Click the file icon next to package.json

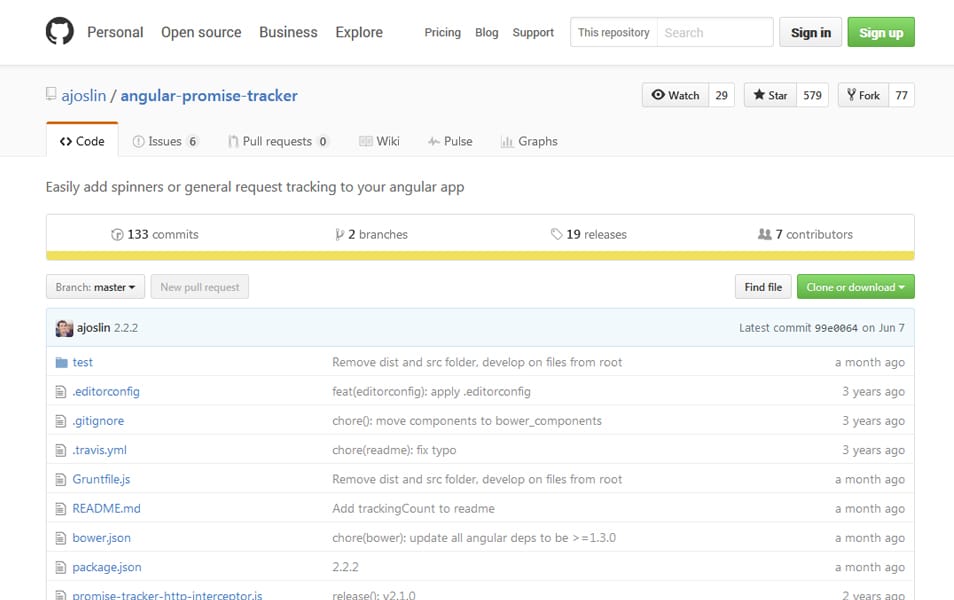(61, 567)
